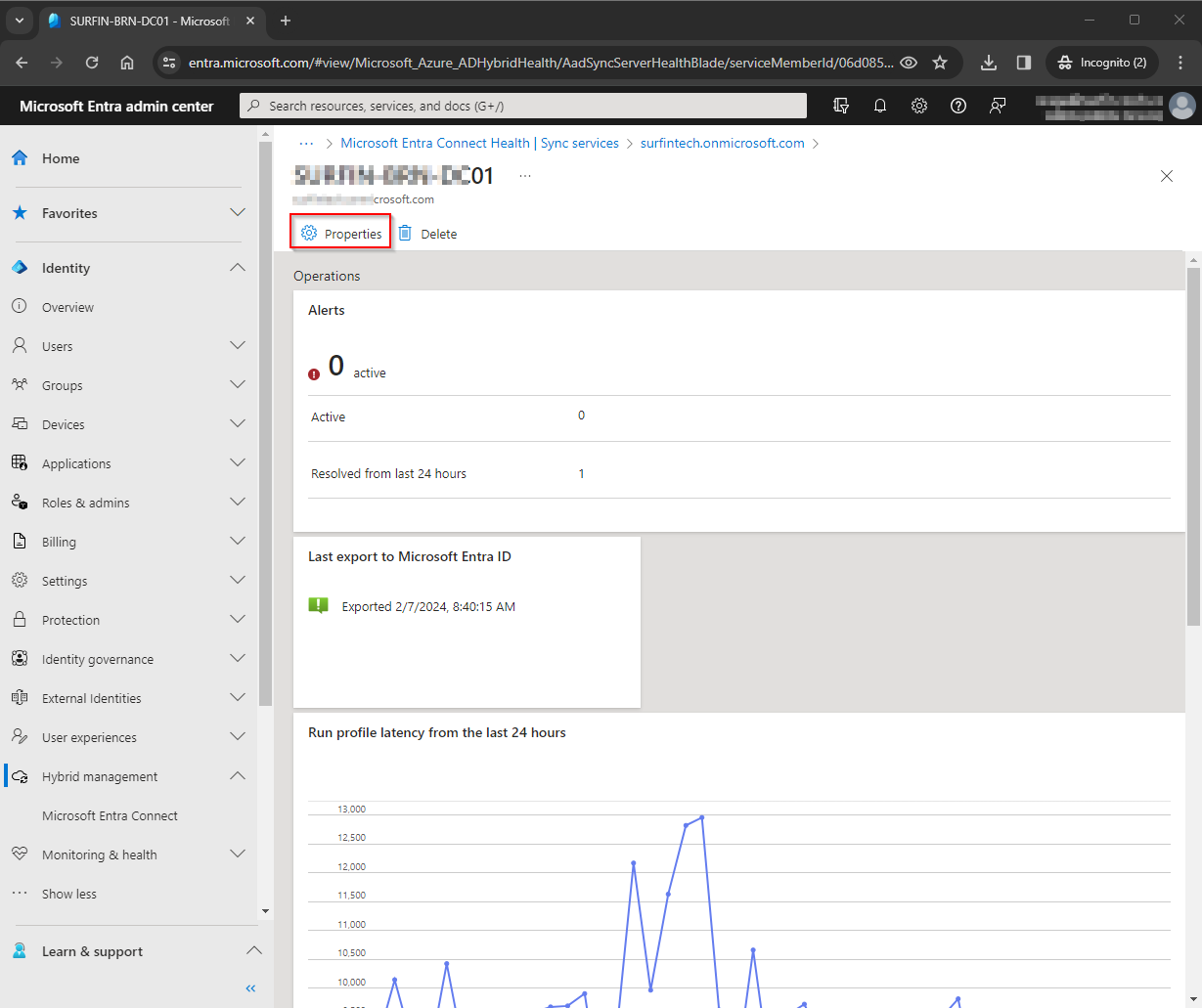
Task: Collapse the sidebar with double-chevron icon
Action: click(x=250, y=988)
